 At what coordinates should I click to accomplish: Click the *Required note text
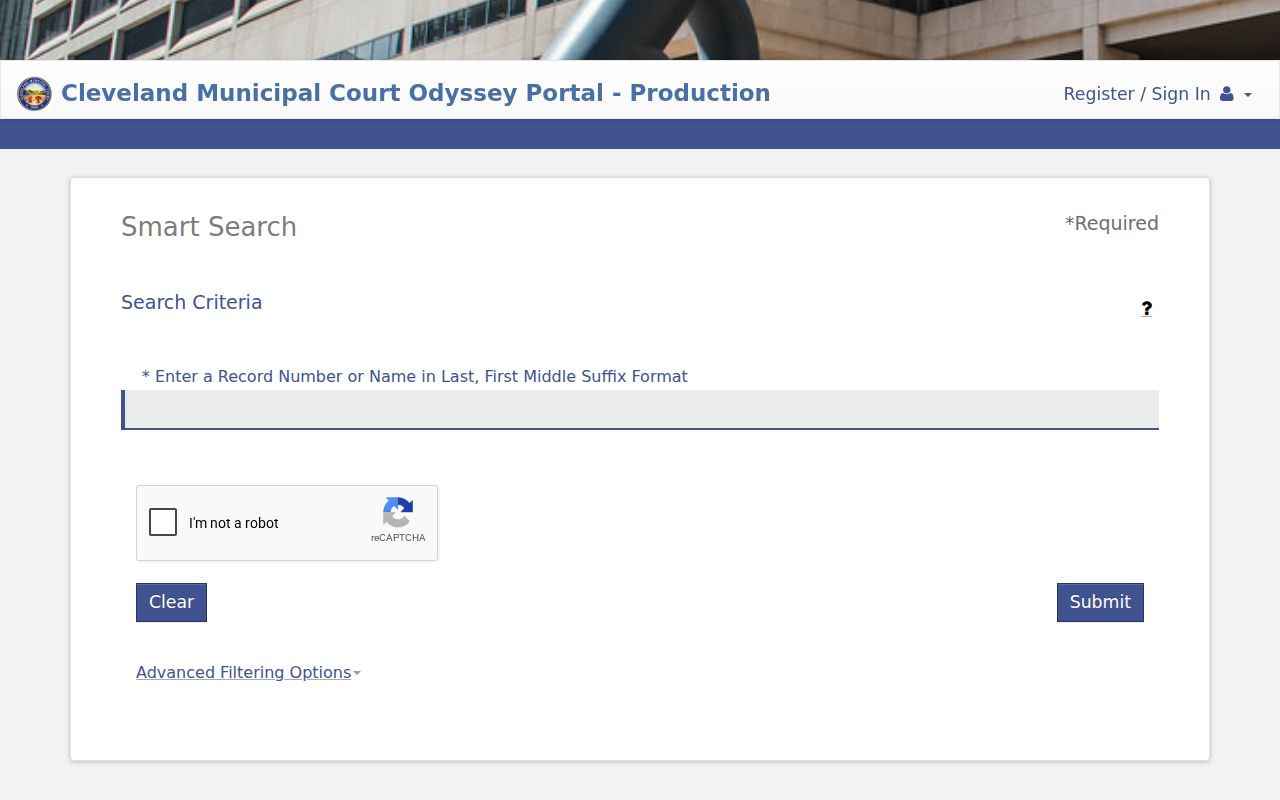pos(1111,223)
